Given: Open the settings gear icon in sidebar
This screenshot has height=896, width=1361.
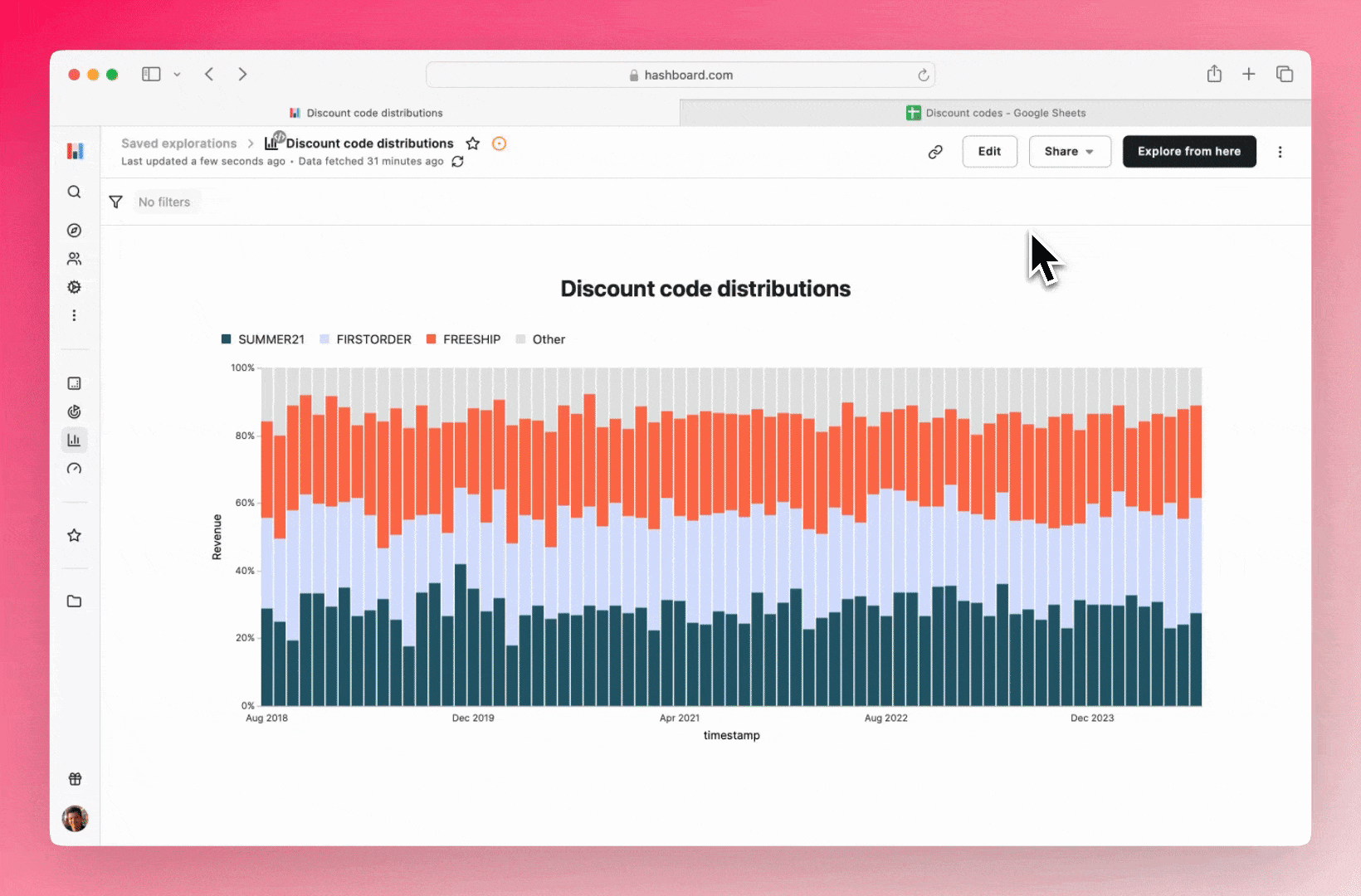Looking at the screenshot, I should [74, 287].
